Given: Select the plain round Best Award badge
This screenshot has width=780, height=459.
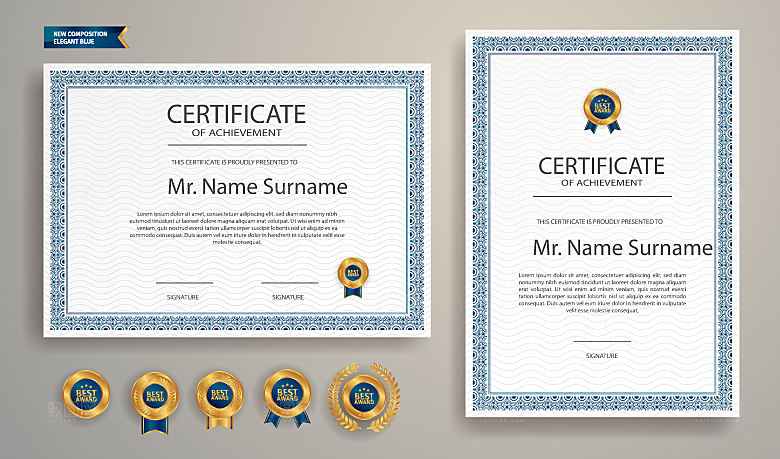Looking at the screenshot, I should [86, 394].
